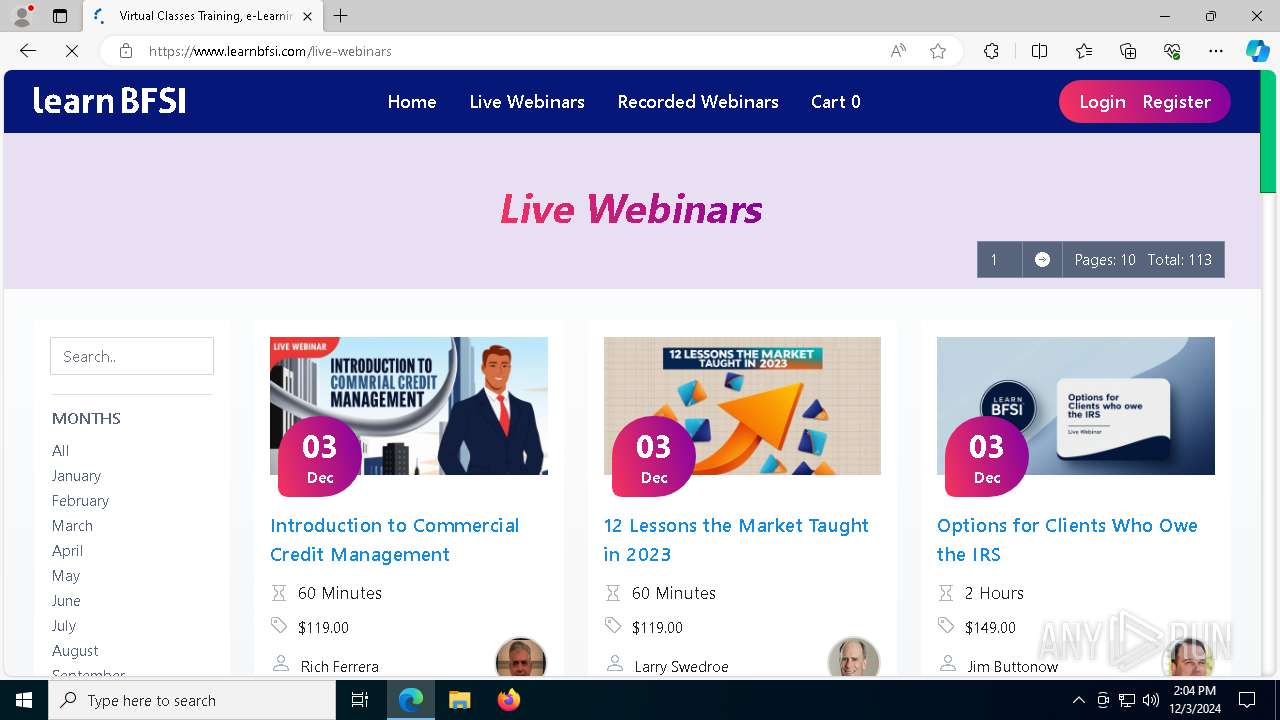1280x720 pixels.
Task: Click the Register link
Action: coord(1177,102)
